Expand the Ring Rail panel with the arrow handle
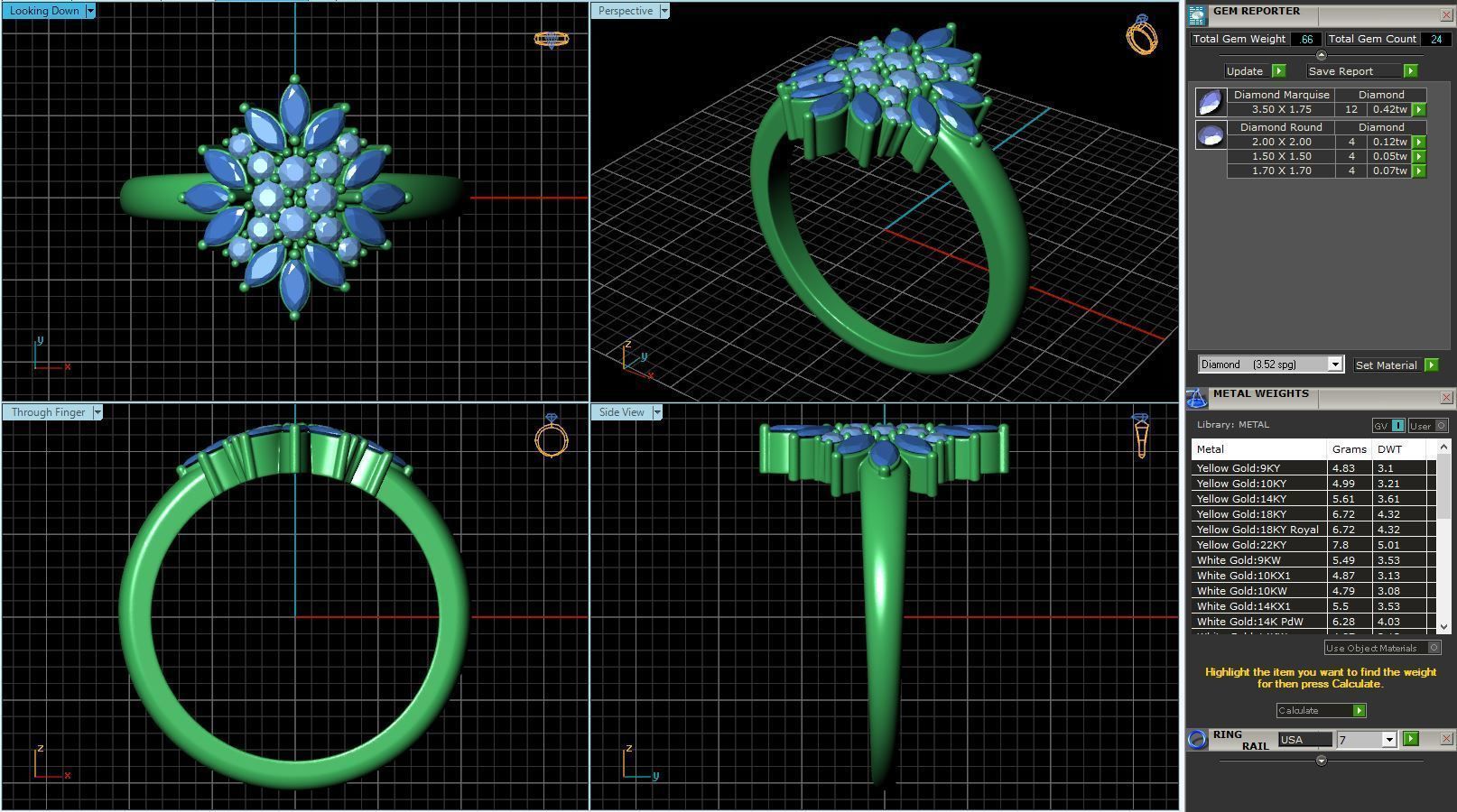 tap(1321, 761)
